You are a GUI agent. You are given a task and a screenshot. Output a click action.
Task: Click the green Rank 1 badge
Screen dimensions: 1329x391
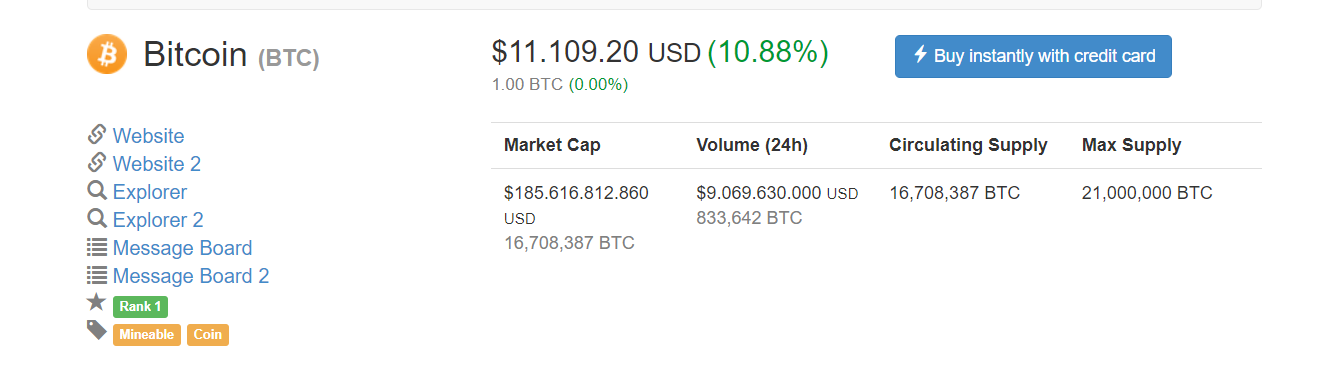click(x=140, y=307)
